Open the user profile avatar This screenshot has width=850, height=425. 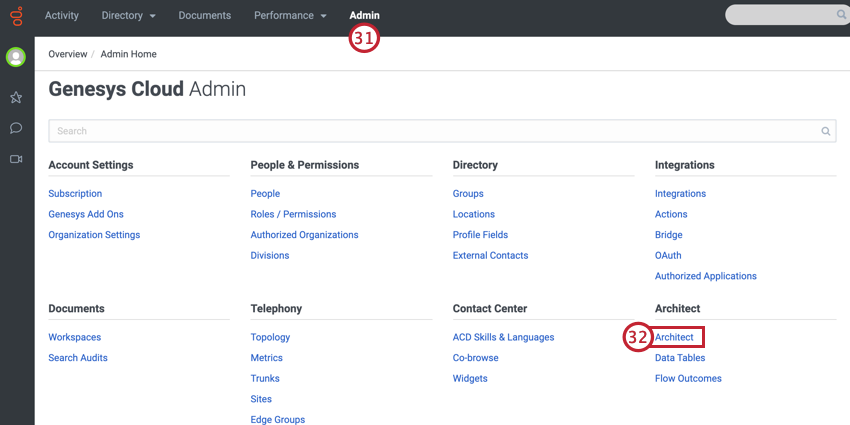coord(16,57)
